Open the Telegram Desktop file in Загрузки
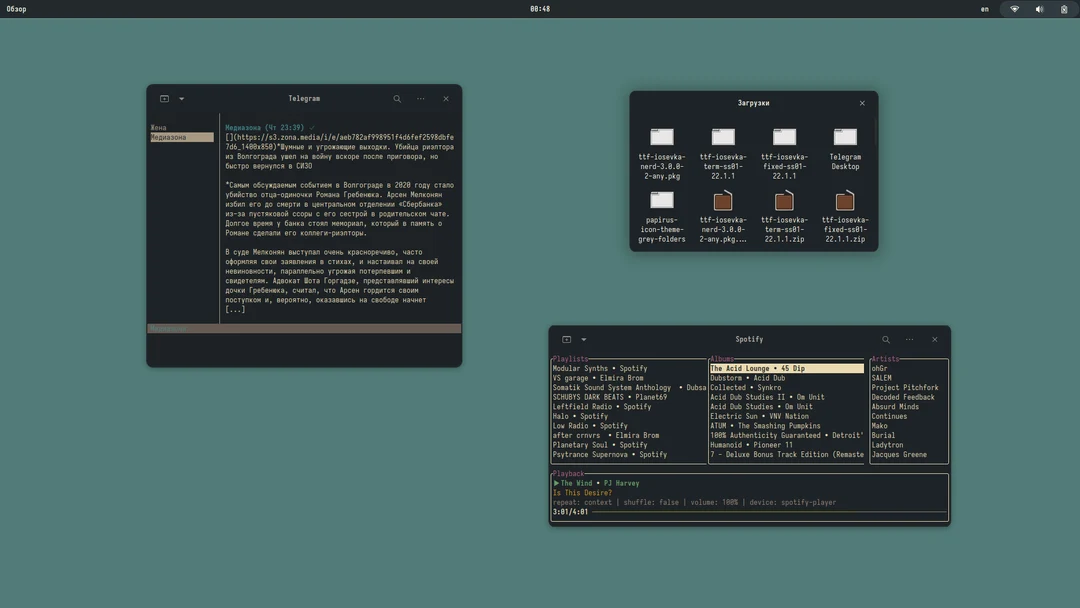 coord(845,137)
